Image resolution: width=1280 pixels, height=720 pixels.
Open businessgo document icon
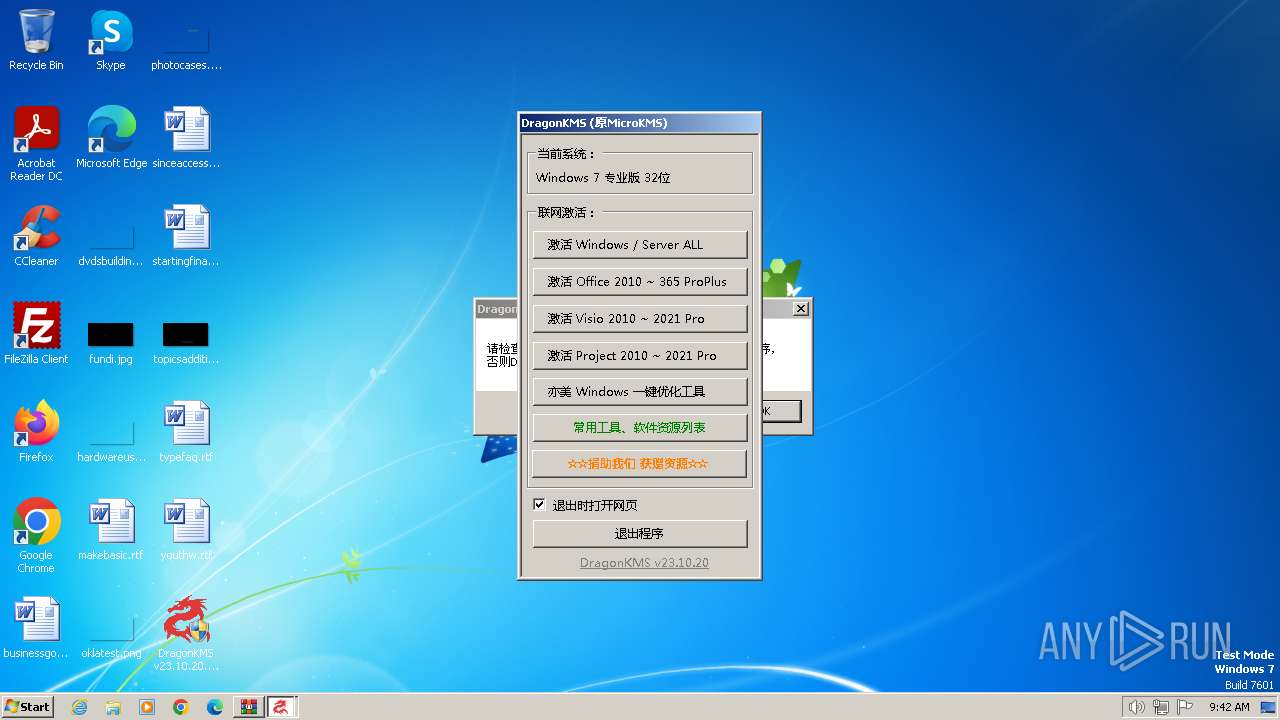(36, 628)
